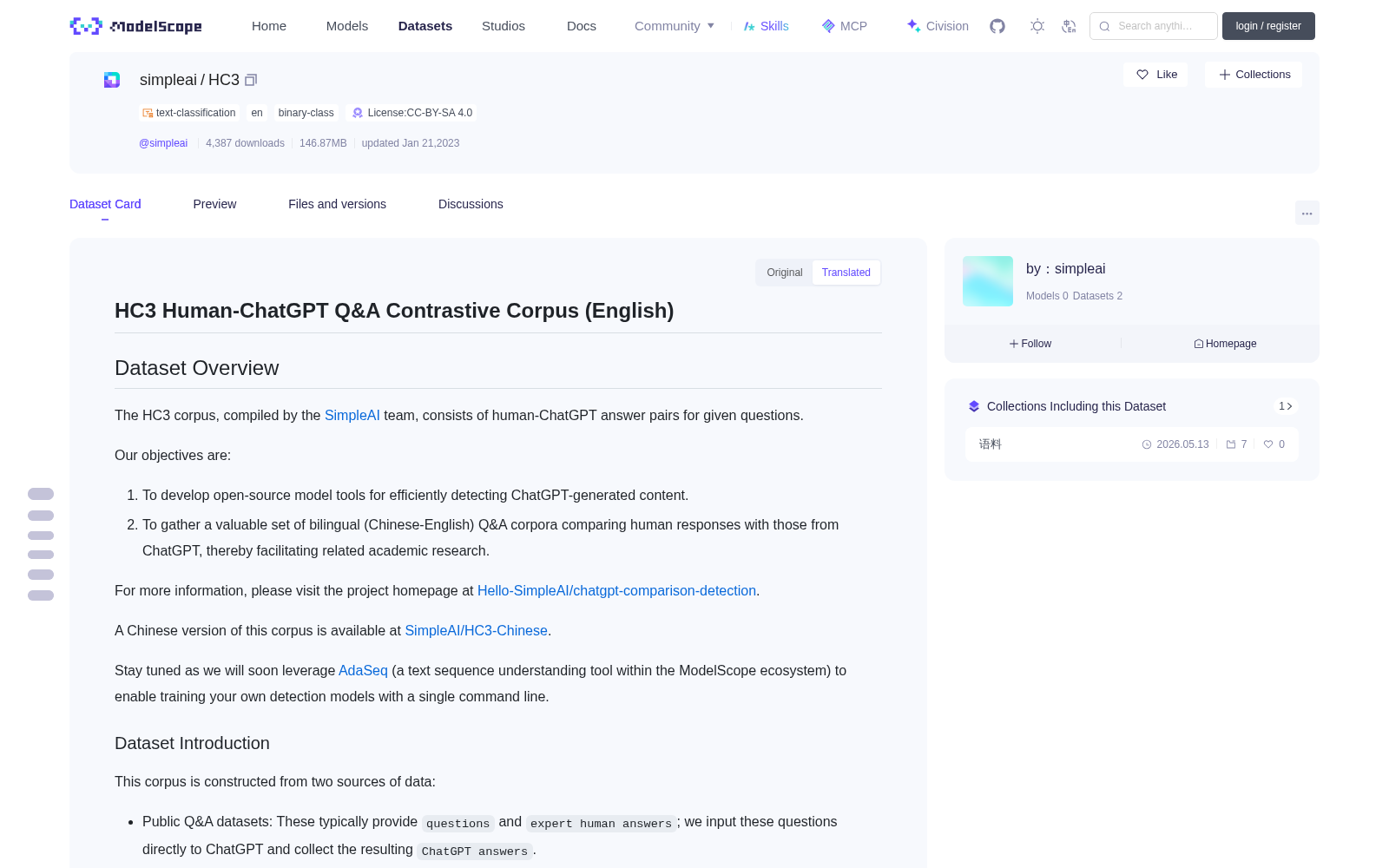Viewport: 1389px width, 868px height.
Task: Click the 'binary-class' tag
Action: [x=306, y=113]
